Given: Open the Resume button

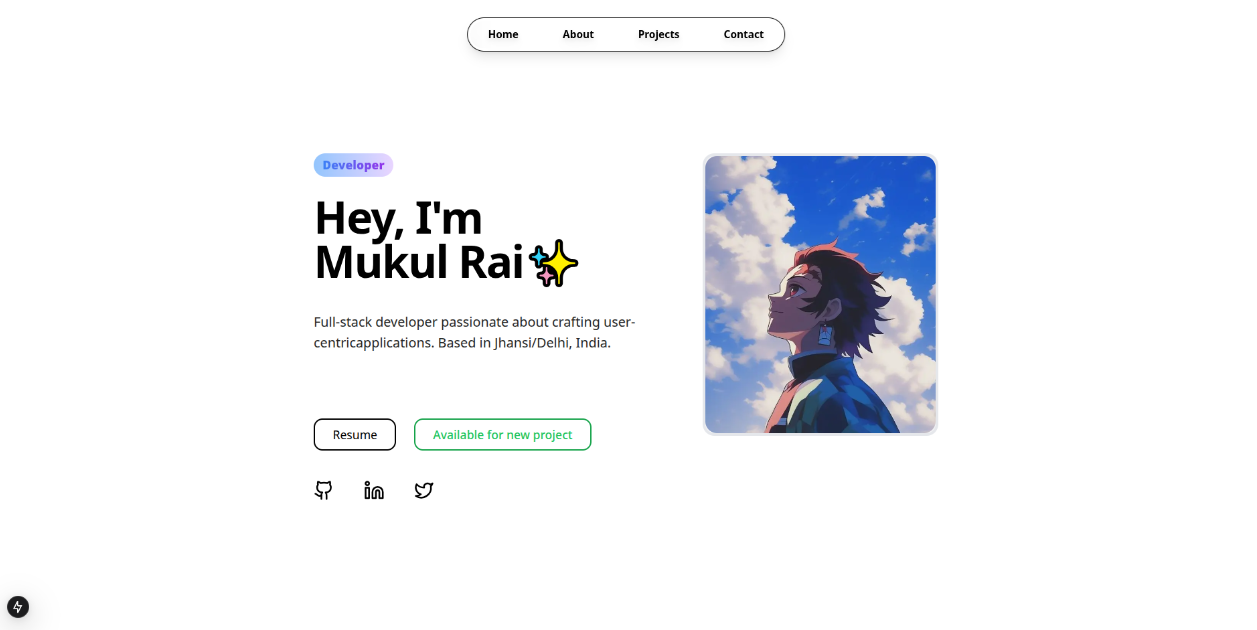Looking at the screenshot, I should (x=355, y=434).
